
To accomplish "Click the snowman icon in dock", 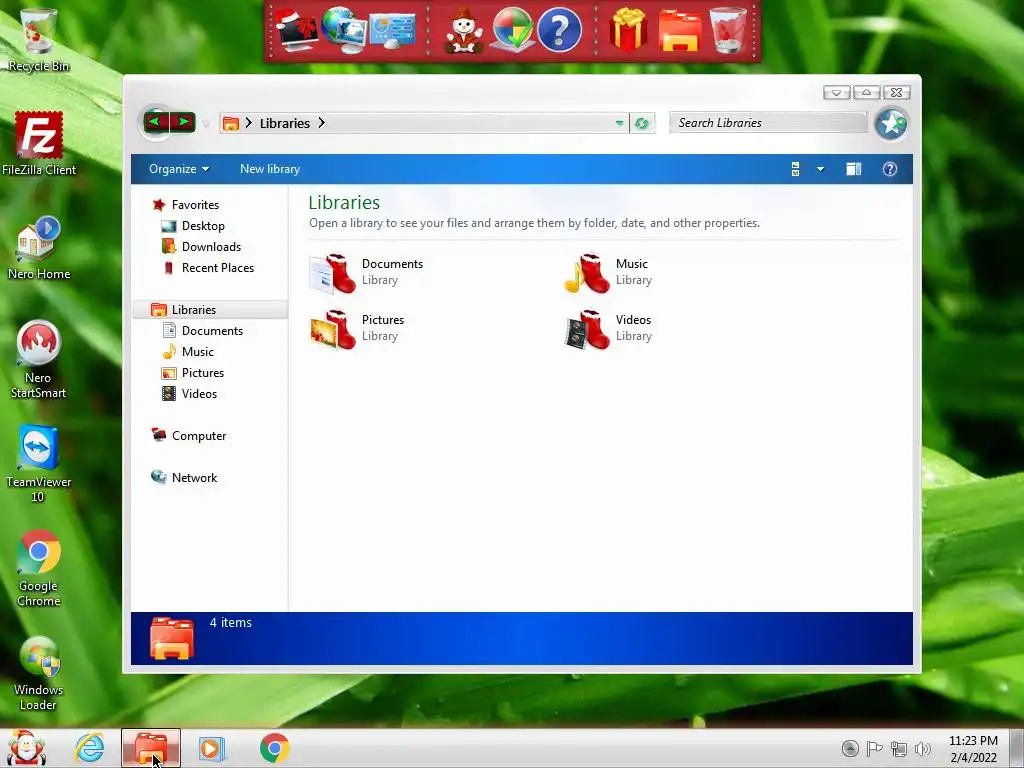I will [464, 31].
